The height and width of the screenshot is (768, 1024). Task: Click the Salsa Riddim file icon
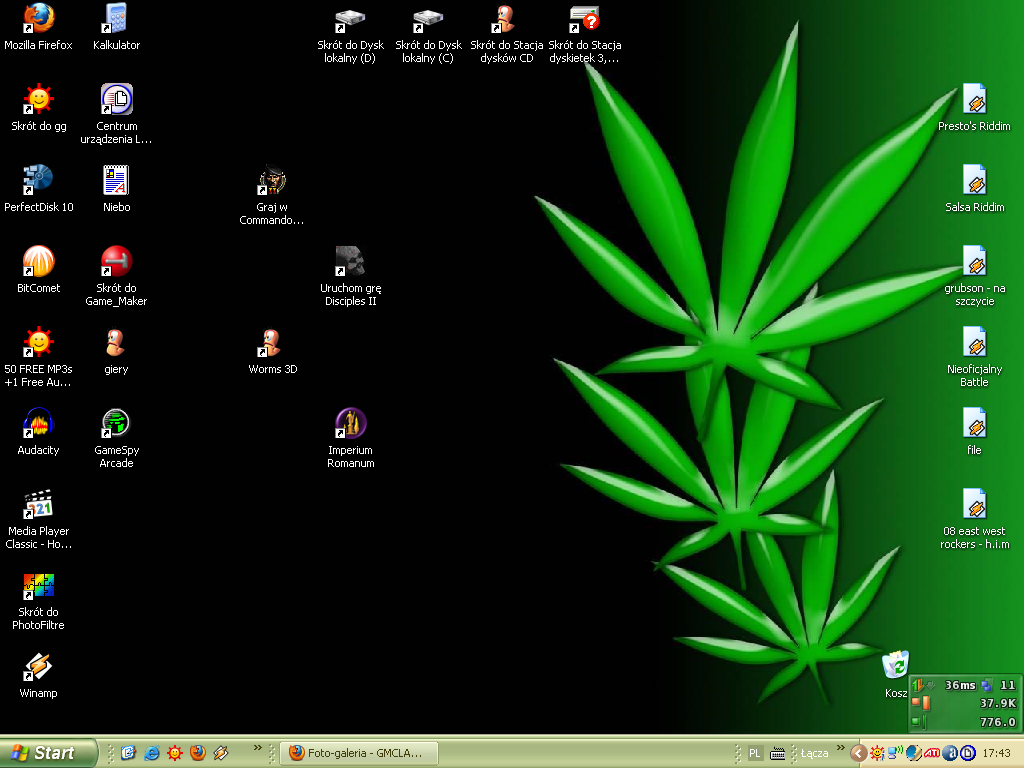[974, 181]
